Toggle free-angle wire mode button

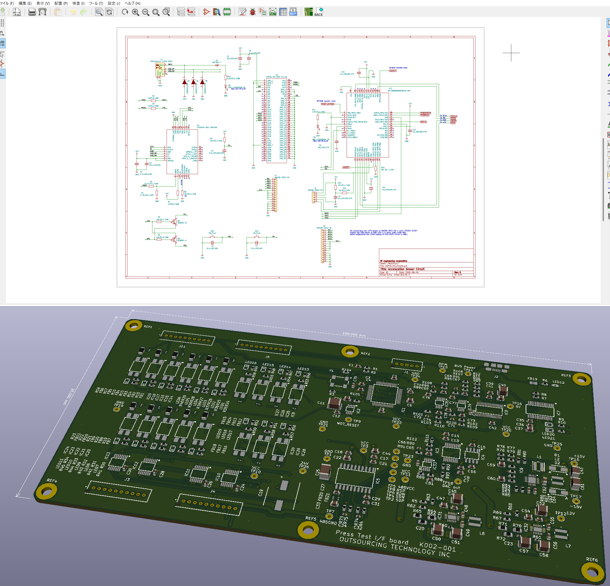point(2,74)
